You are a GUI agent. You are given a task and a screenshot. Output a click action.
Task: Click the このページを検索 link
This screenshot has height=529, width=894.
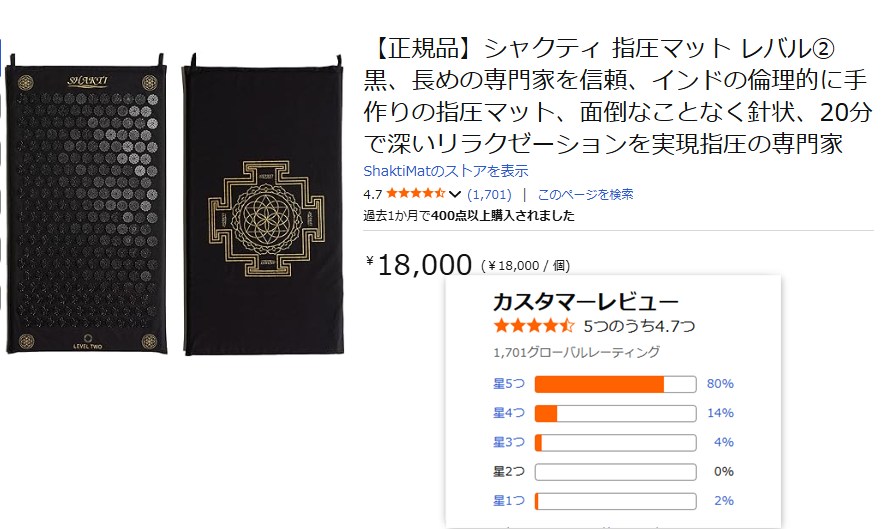click(x=585, y=194)
